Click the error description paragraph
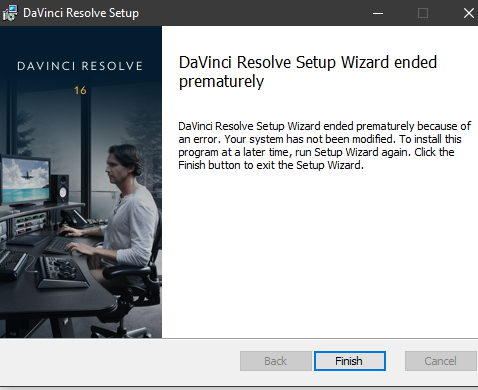 tap(324, 145)
